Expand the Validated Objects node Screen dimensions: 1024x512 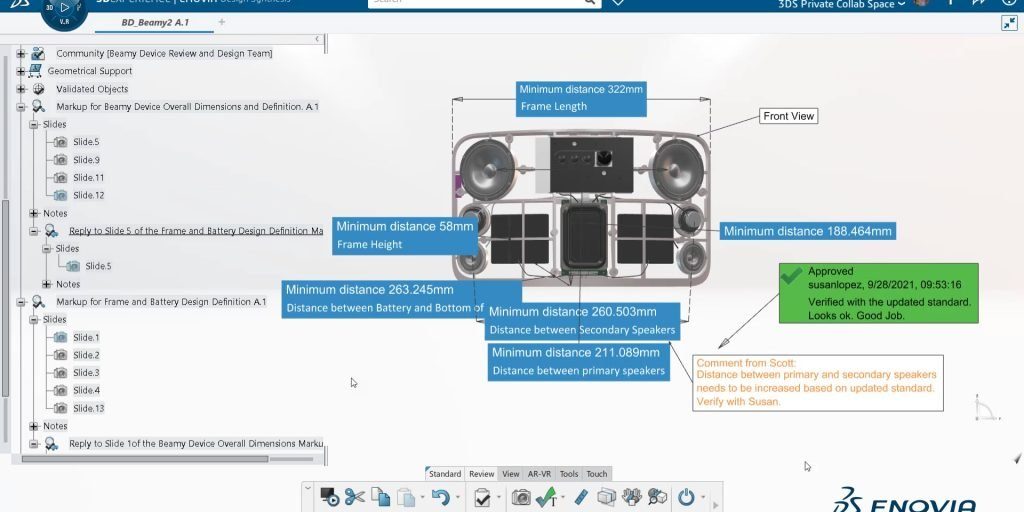pos(21,89)
